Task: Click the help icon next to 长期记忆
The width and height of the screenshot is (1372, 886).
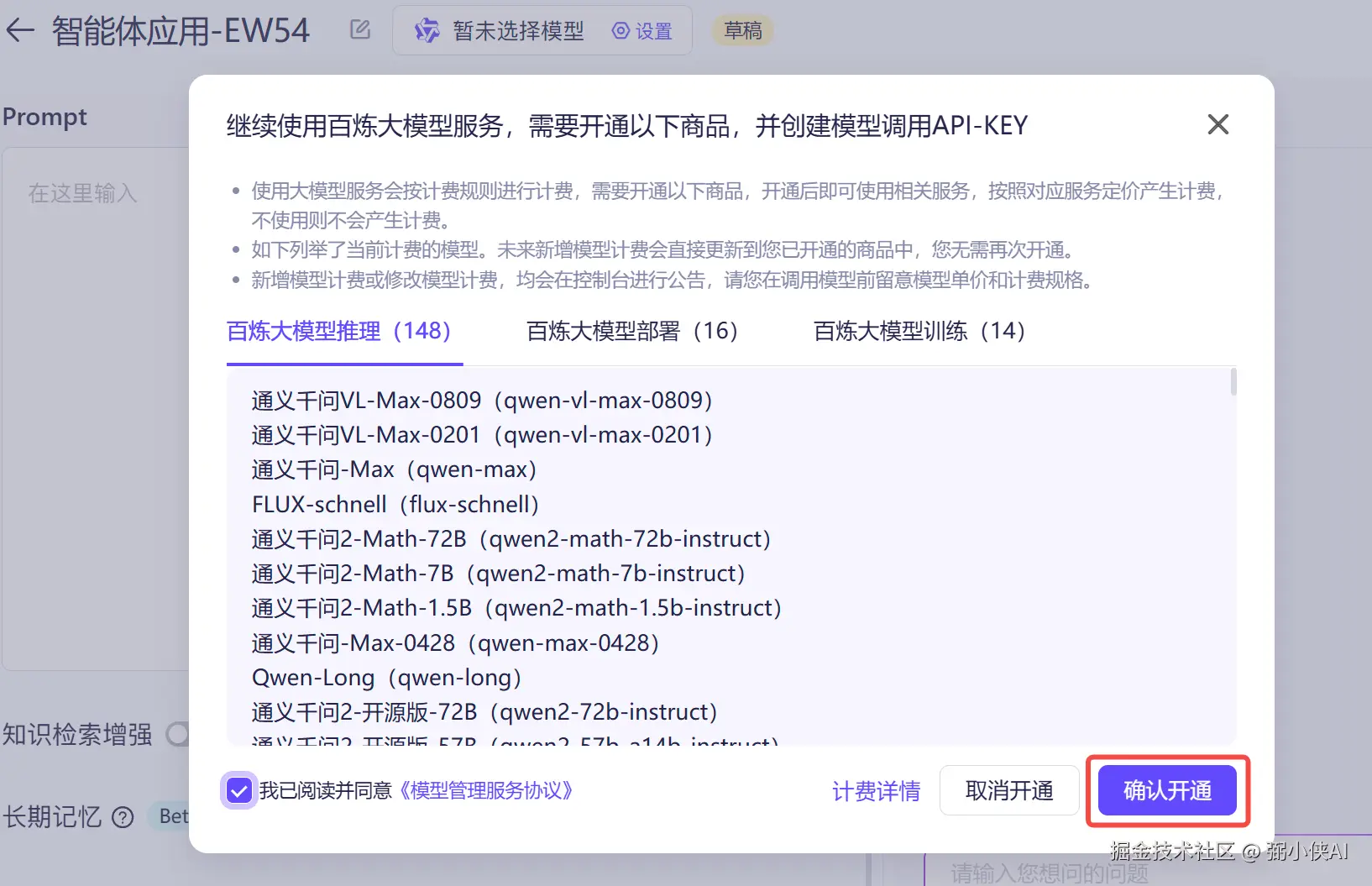Action: pos(123,817)
